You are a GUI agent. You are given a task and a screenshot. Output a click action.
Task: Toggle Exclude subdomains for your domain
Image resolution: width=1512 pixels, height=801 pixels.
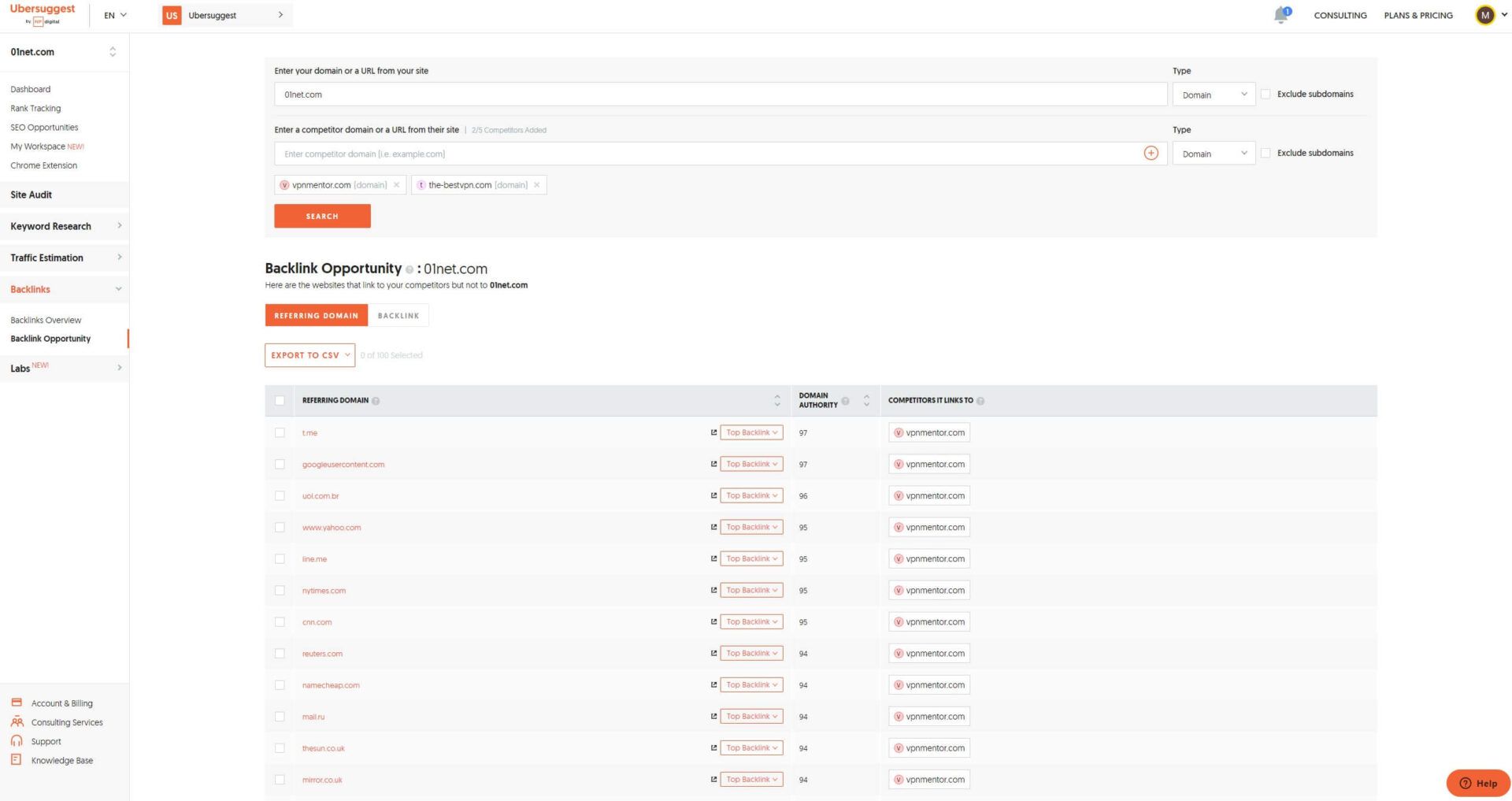click(x=1266, y=94)
